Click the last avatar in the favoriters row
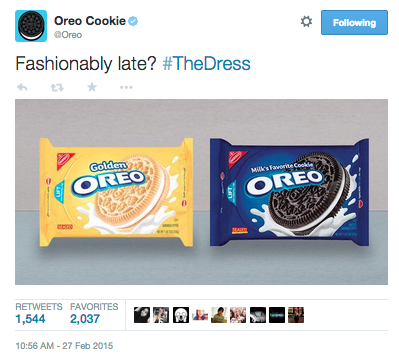The image size is (399, 360). point(296,315)
